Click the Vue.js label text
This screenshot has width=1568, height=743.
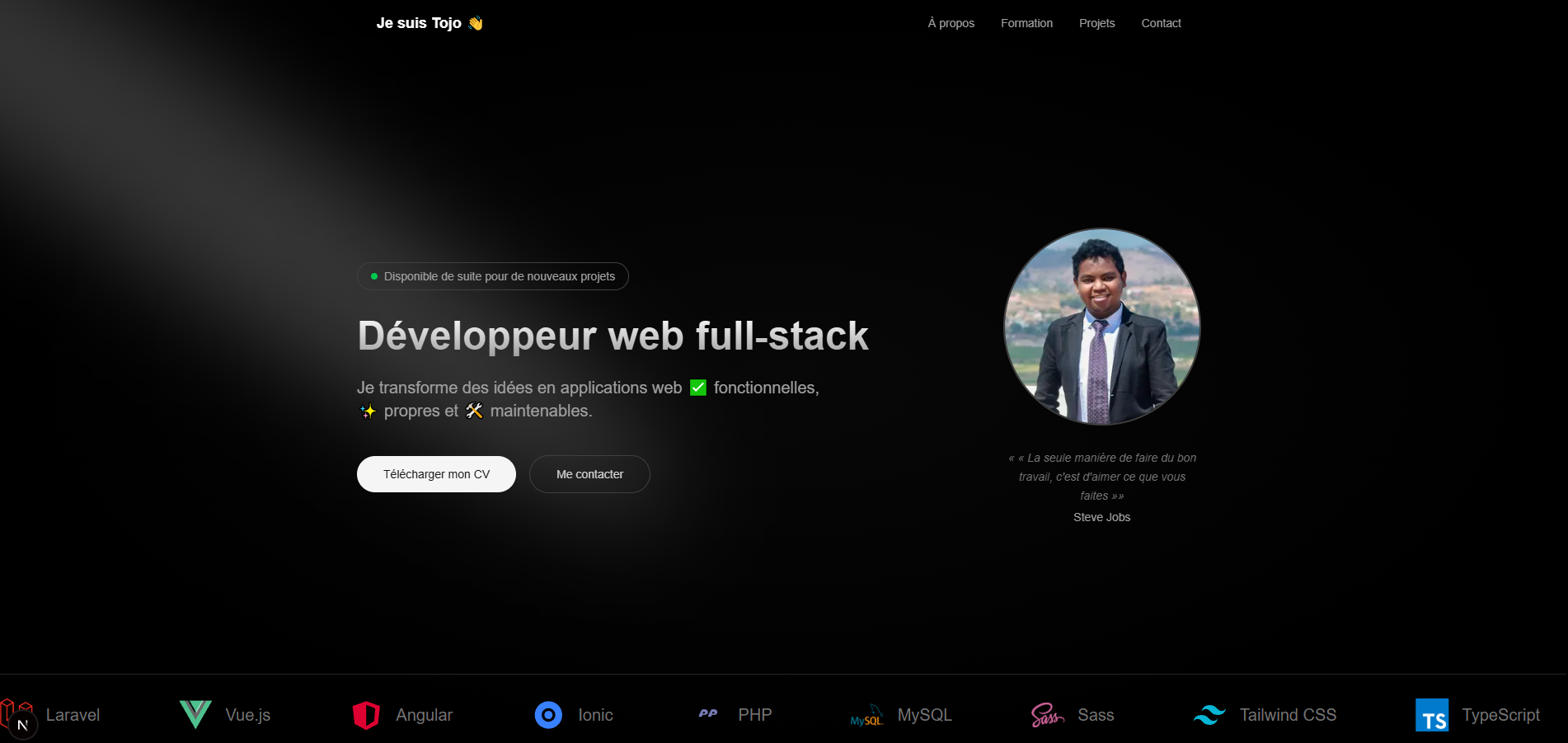click(248, 715)
